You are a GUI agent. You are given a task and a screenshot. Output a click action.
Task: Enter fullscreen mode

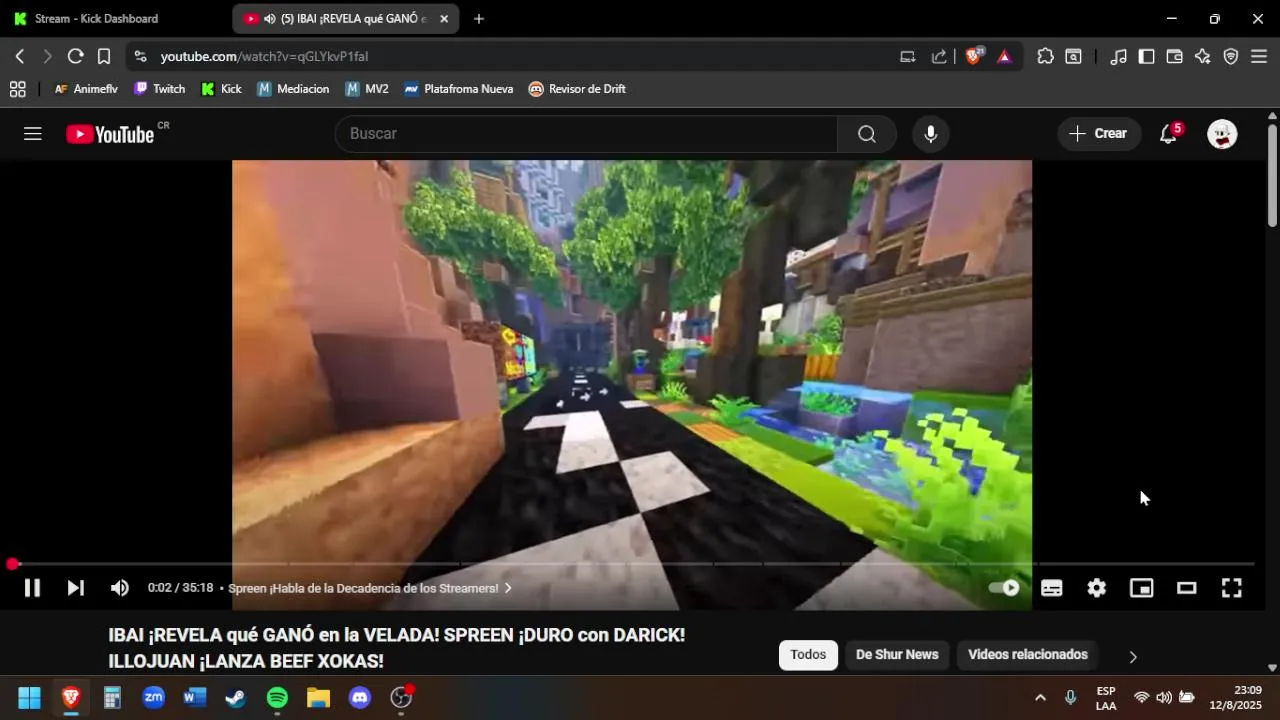[1232, 588]
